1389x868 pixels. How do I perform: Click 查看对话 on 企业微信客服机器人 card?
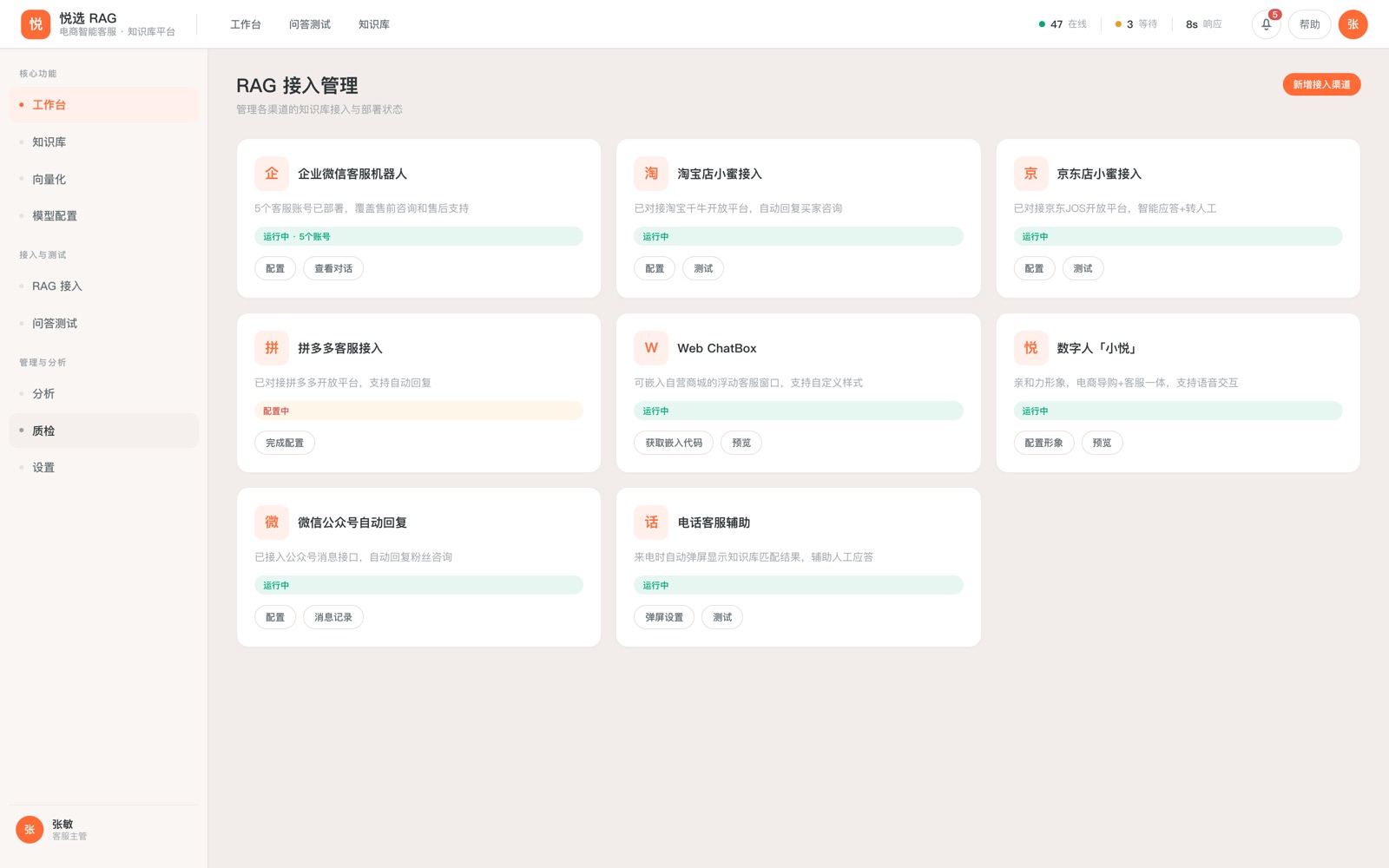[x=333, y=269]
